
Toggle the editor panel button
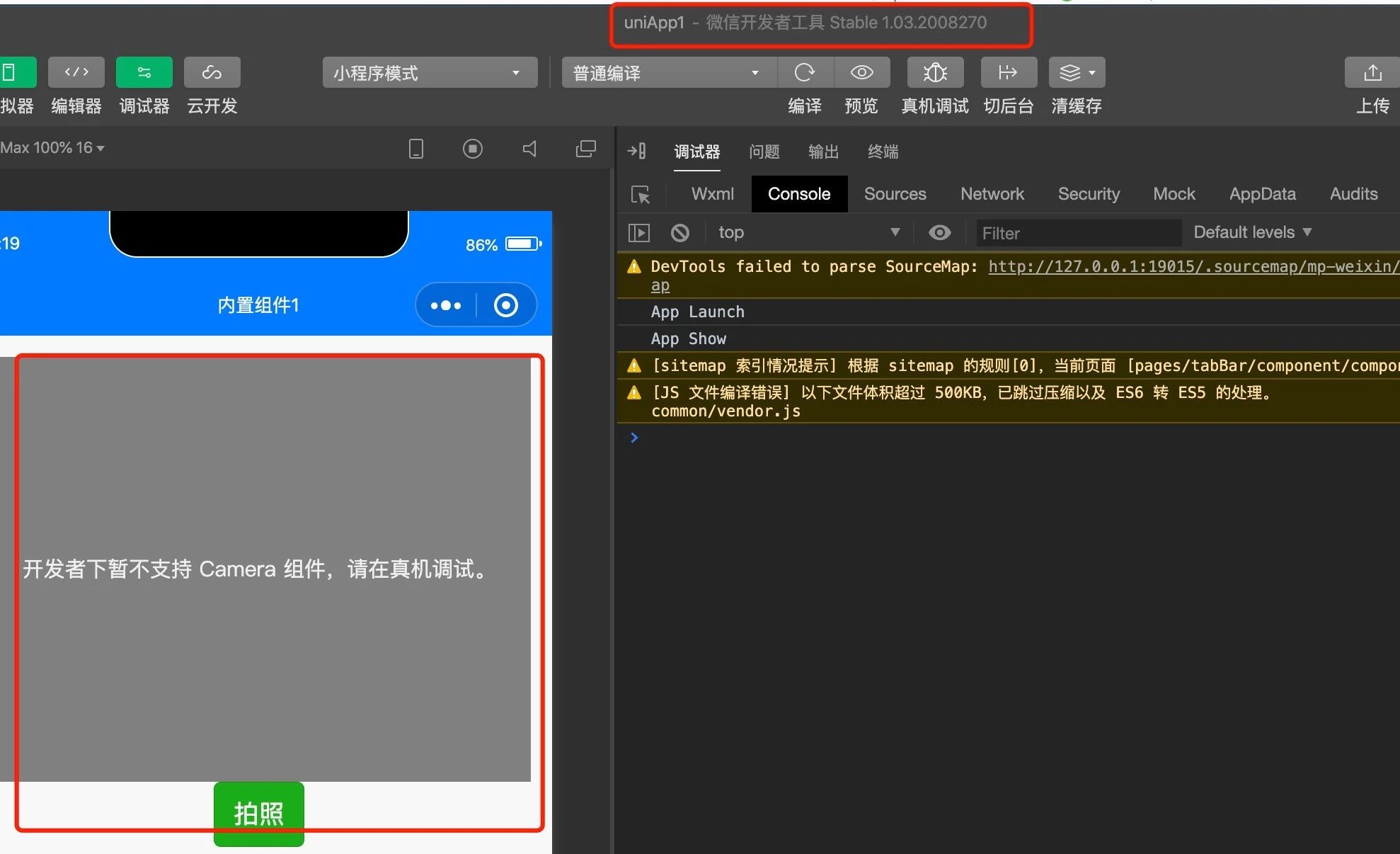(x=76, y=72)
